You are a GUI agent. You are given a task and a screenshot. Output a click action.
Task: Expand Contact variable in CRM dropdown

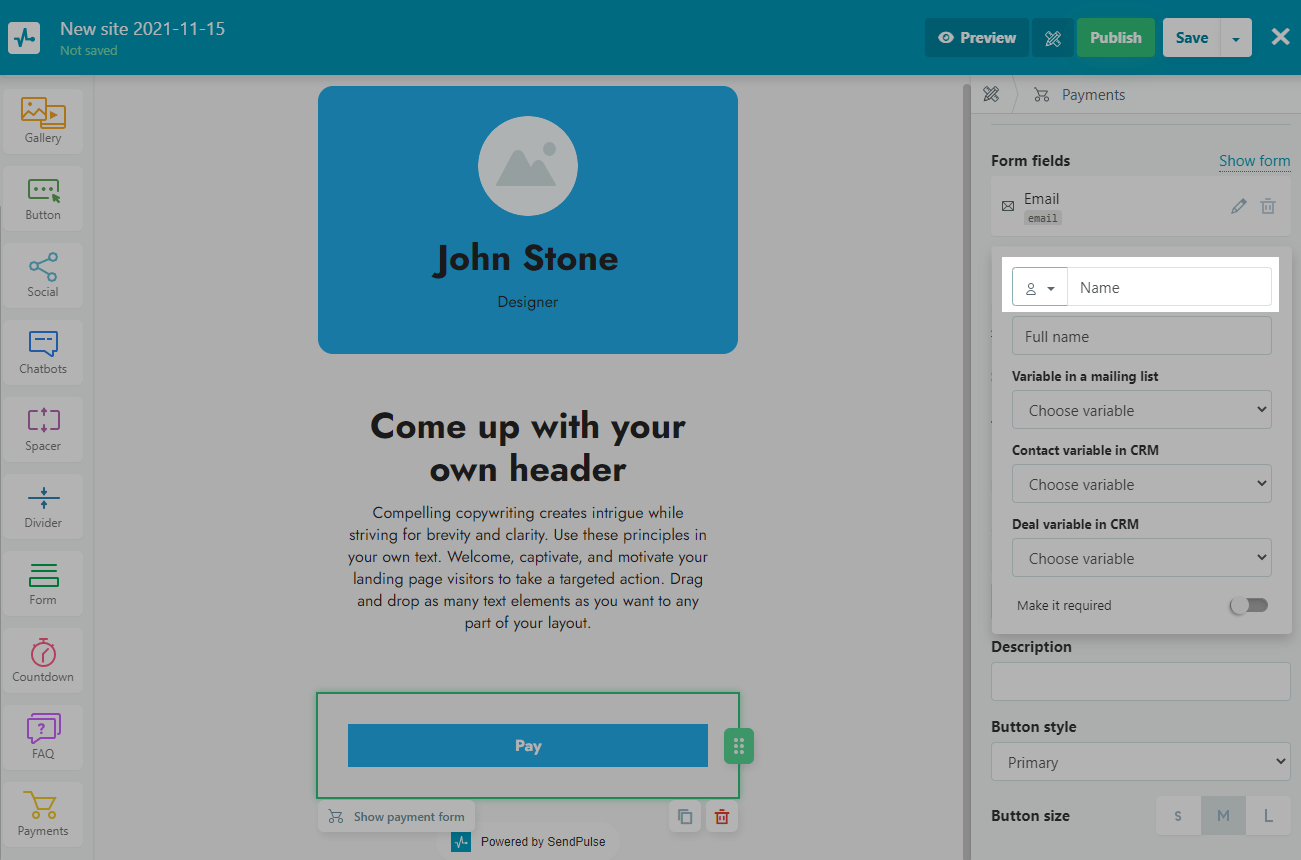[1141, 484]
